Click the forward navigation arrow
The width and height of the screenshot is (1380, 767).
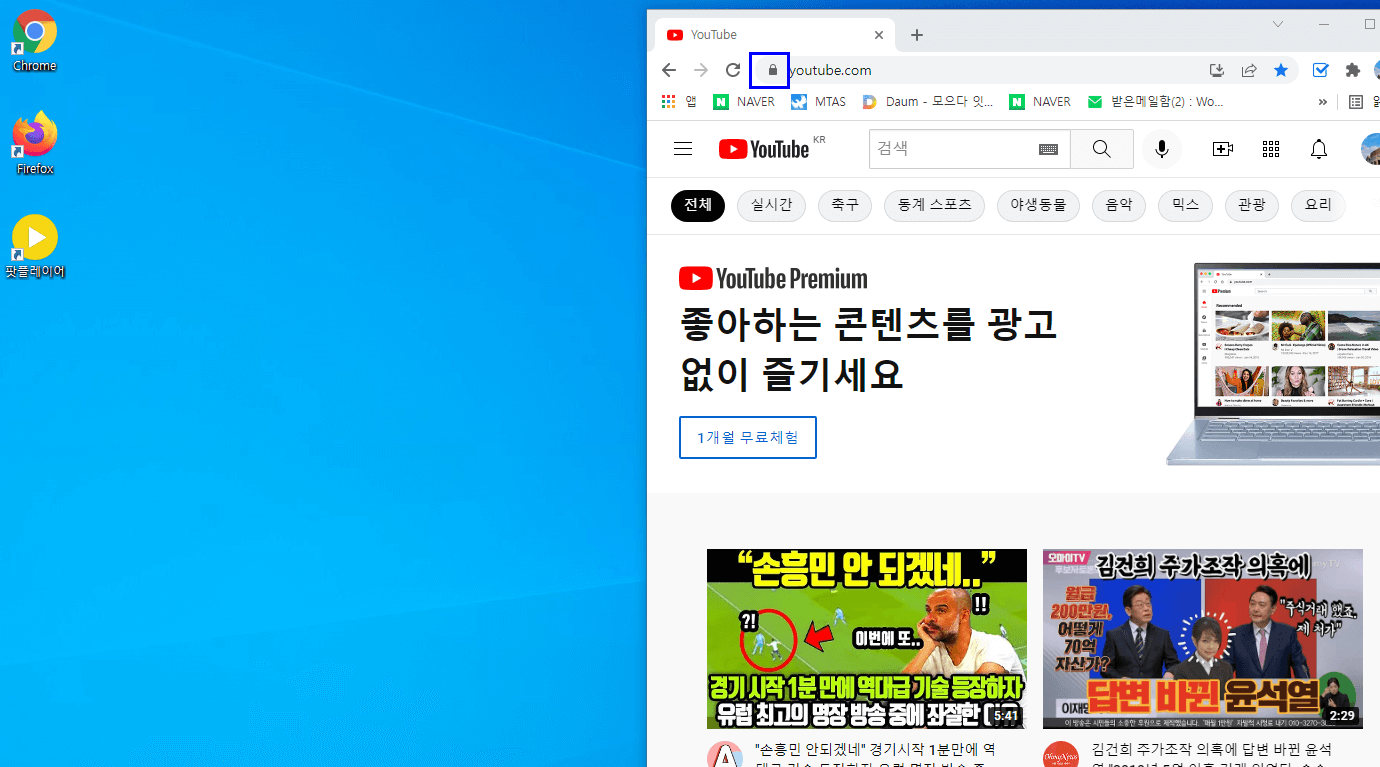[x=701, y=70]
